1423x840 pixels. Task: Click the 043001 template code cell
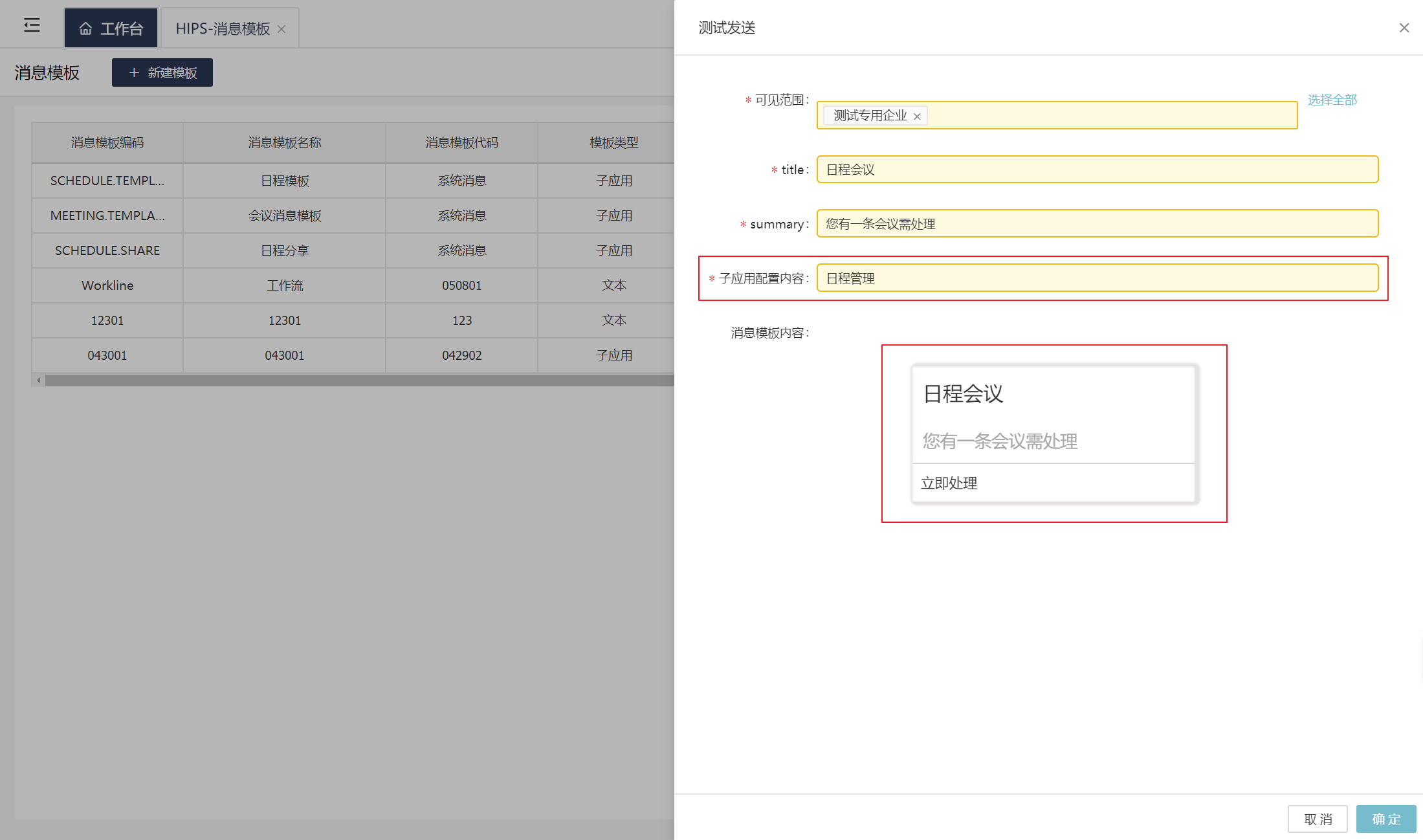[x=107, y=355]
